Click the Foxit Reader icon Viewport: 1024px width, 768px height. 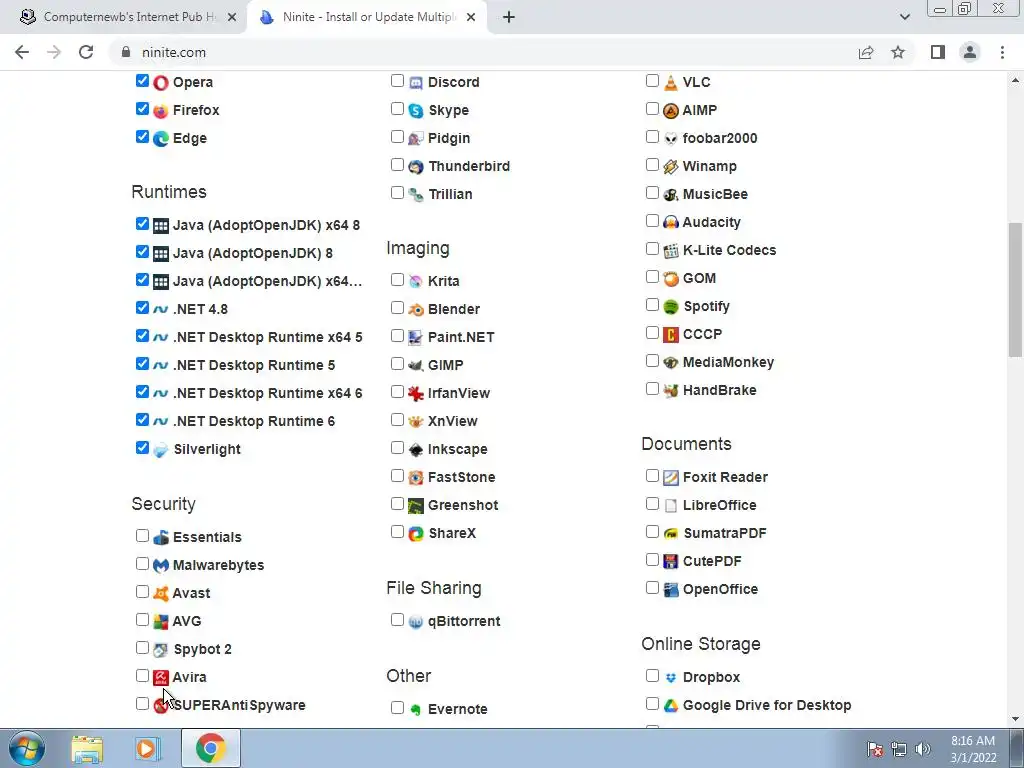[671, 477]
